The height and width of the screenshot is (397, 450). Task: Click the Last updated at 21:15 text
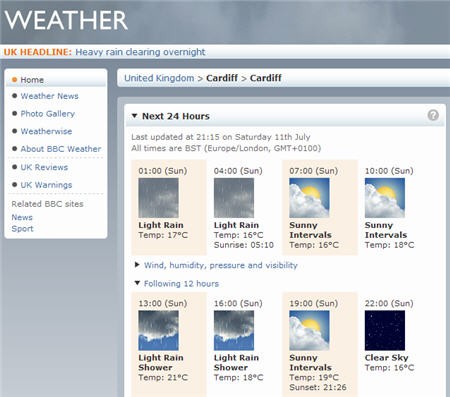(221, 137)
